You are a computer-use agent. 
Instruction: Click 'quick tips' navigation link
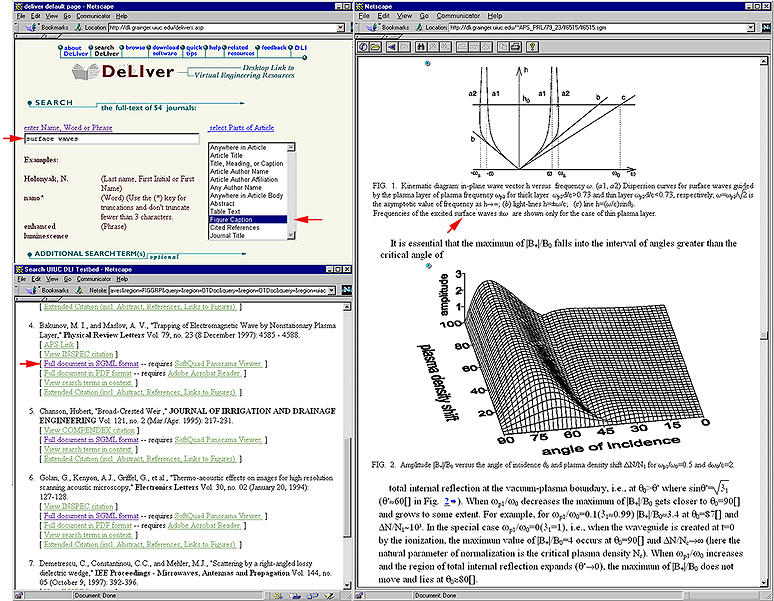coord(194,50)
